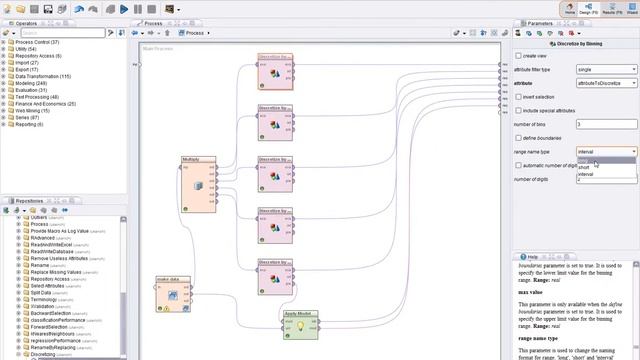Select the make data operator
Image resolution: width=640 pixels, height=360 pixels.
tap(173, 294)
